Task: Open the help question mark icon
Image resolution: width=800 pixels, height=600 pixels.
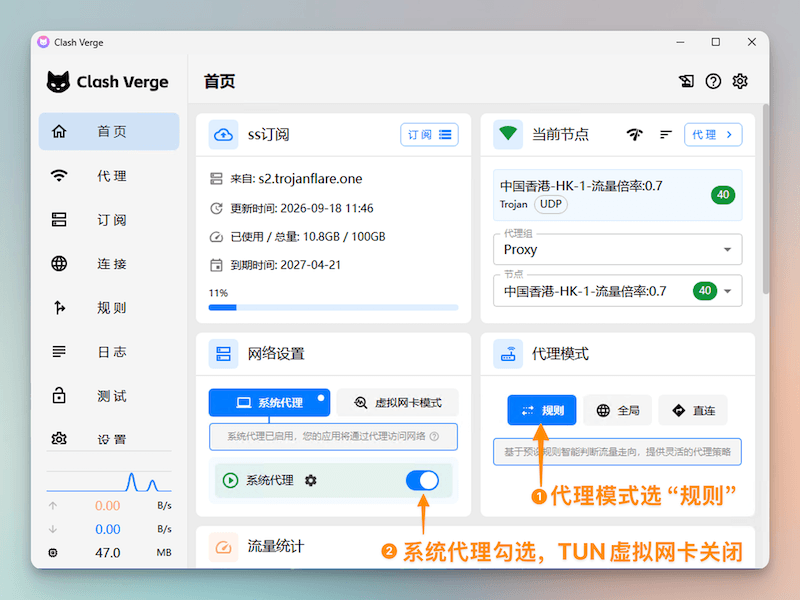Action: pyautogui.click(x=713, y=81)
